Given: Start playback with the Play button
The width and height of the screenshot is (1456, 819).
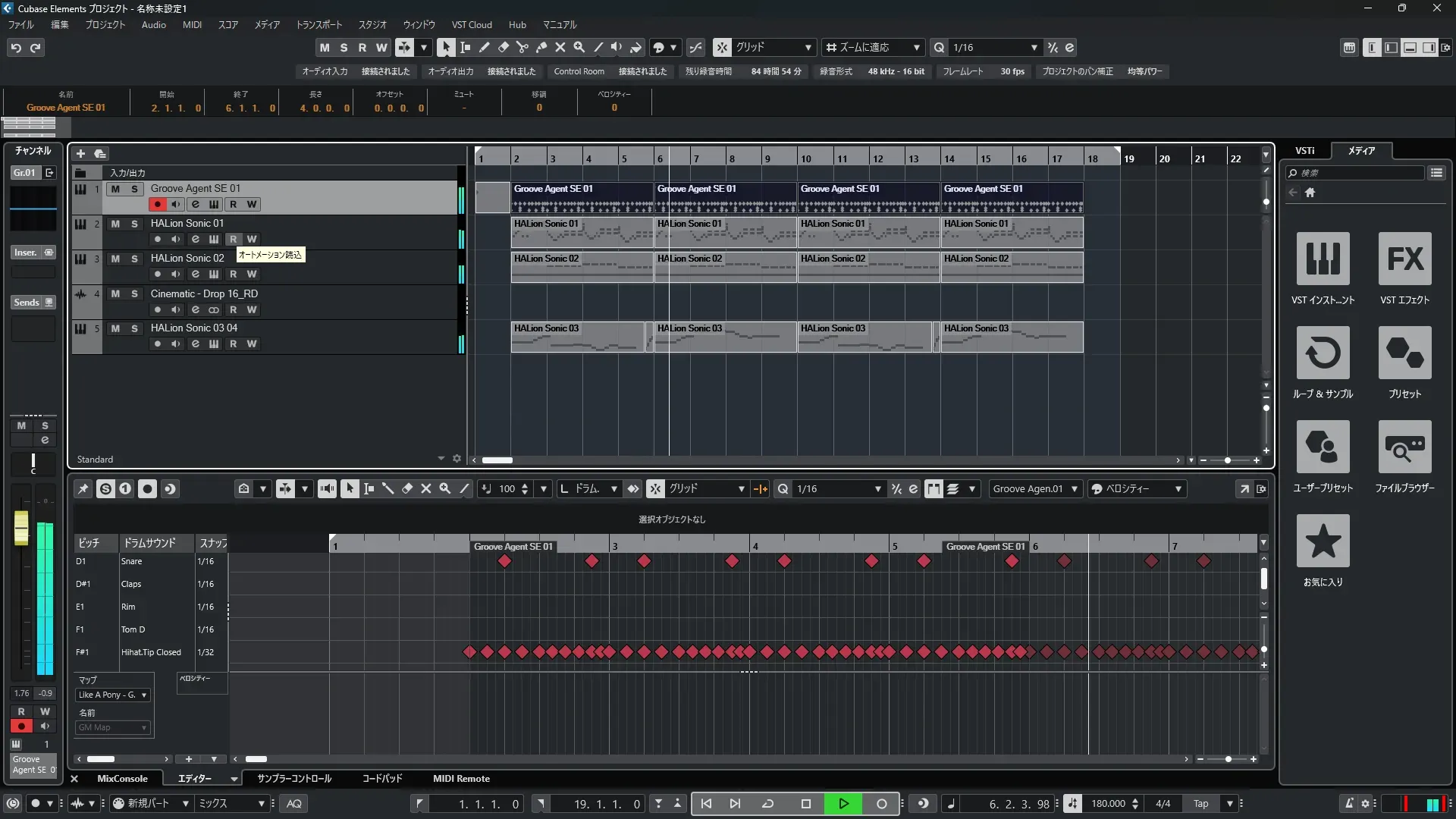Looking at the screenshot, I should (843, 804).
